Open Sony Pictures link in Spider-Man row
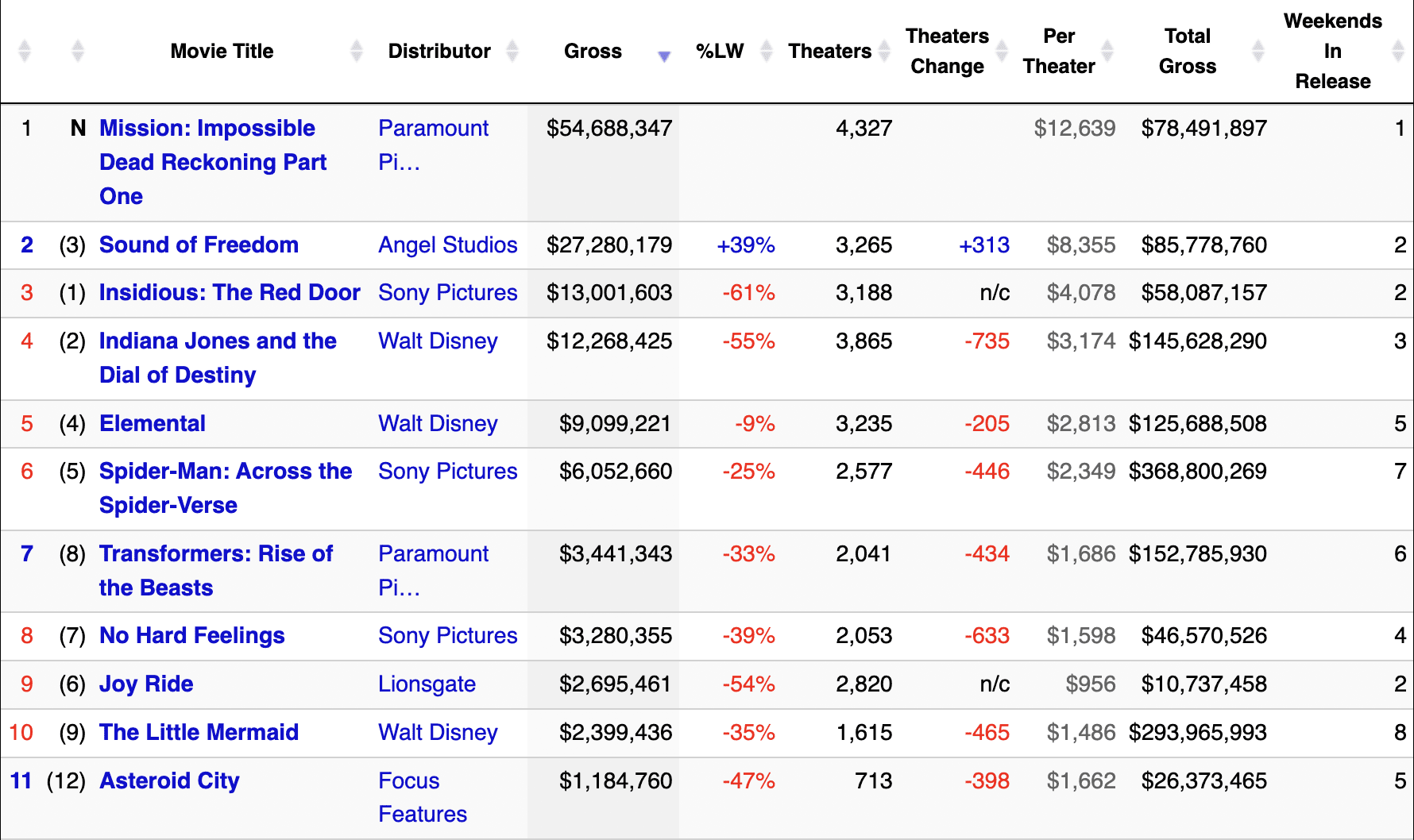This screenshot has height=840, width=1414. point(447,472)
